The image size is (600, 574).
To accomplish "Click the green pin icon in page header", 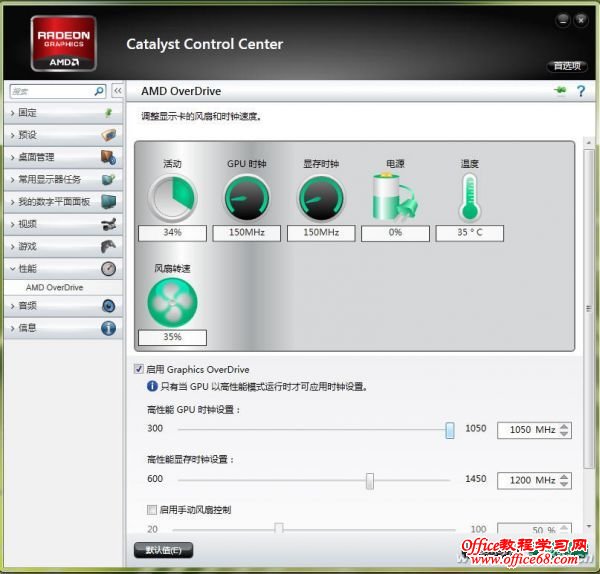I will click(560, 91).
